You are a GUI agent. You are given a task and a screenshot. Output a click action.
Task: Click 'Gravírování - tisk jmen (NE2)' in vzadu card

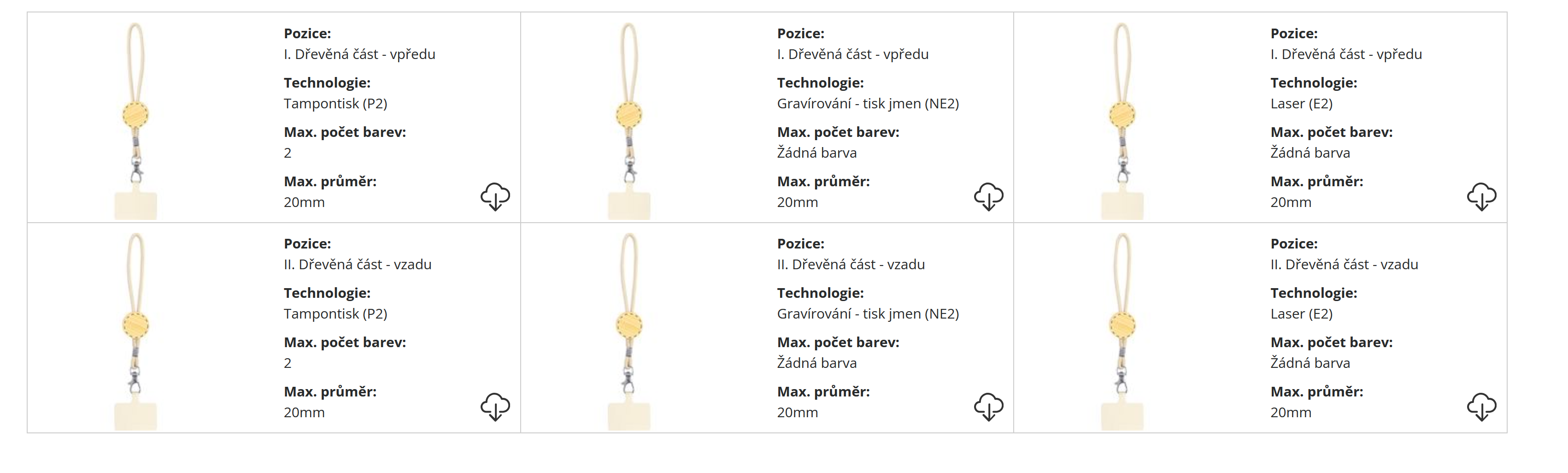point(867,313)
